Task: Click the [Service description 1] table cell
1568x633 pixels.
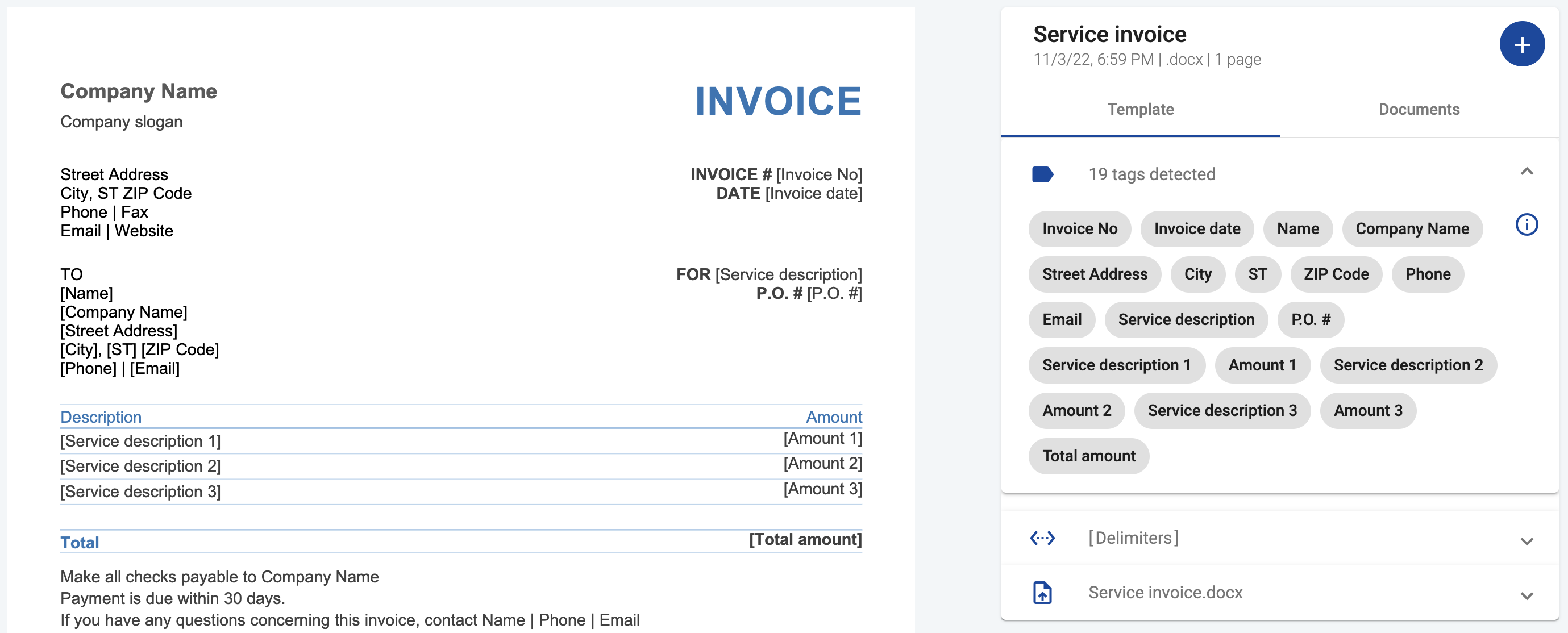Action: tap(140, 442)
